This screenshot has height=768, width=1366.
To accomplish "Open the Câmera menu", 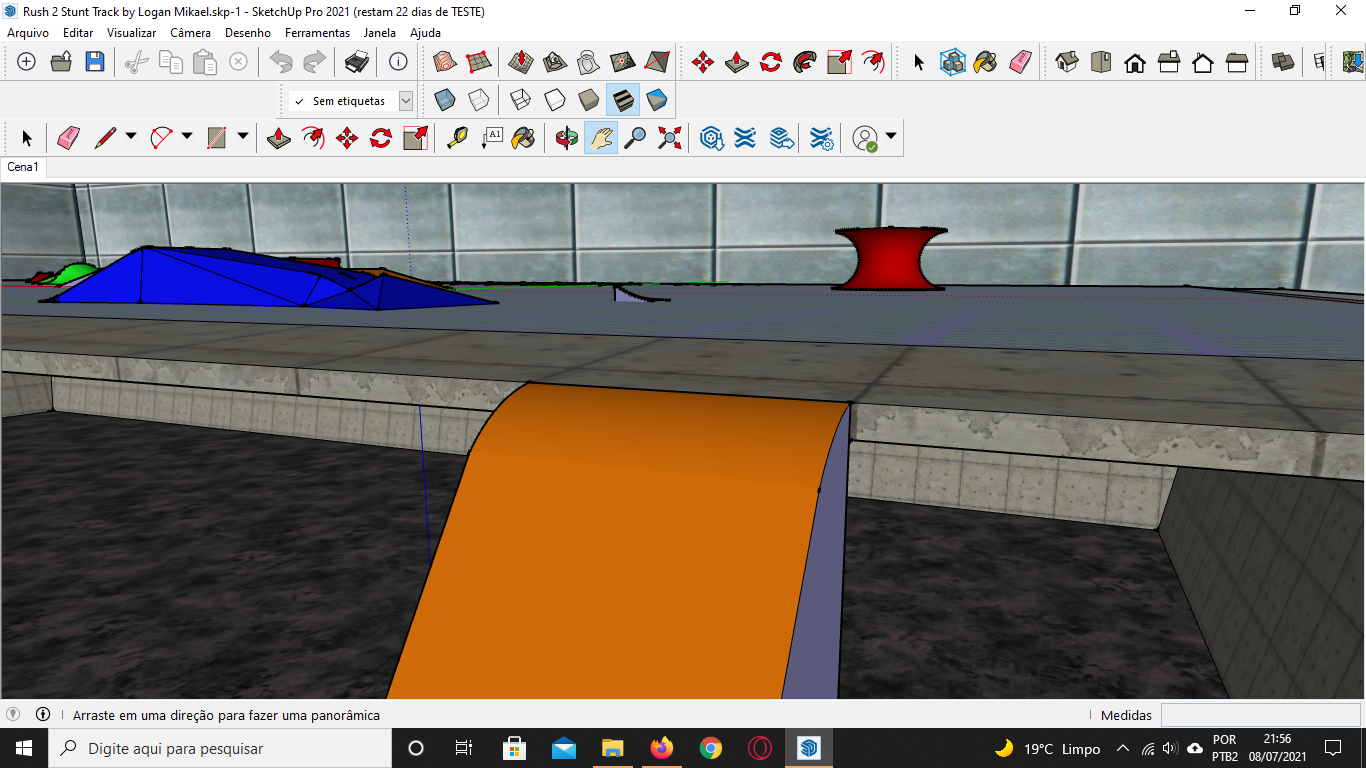I will 190,32.
